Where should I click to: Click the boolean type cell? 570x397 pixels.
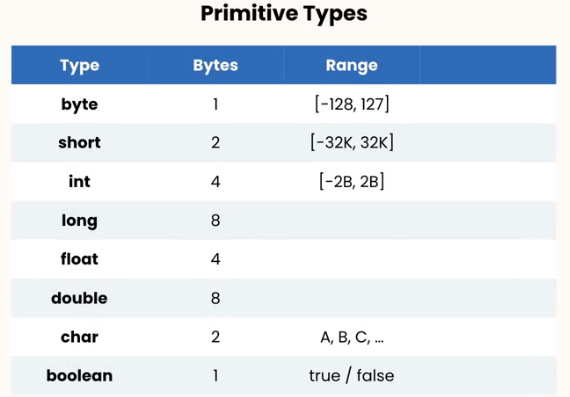point(80,376)
